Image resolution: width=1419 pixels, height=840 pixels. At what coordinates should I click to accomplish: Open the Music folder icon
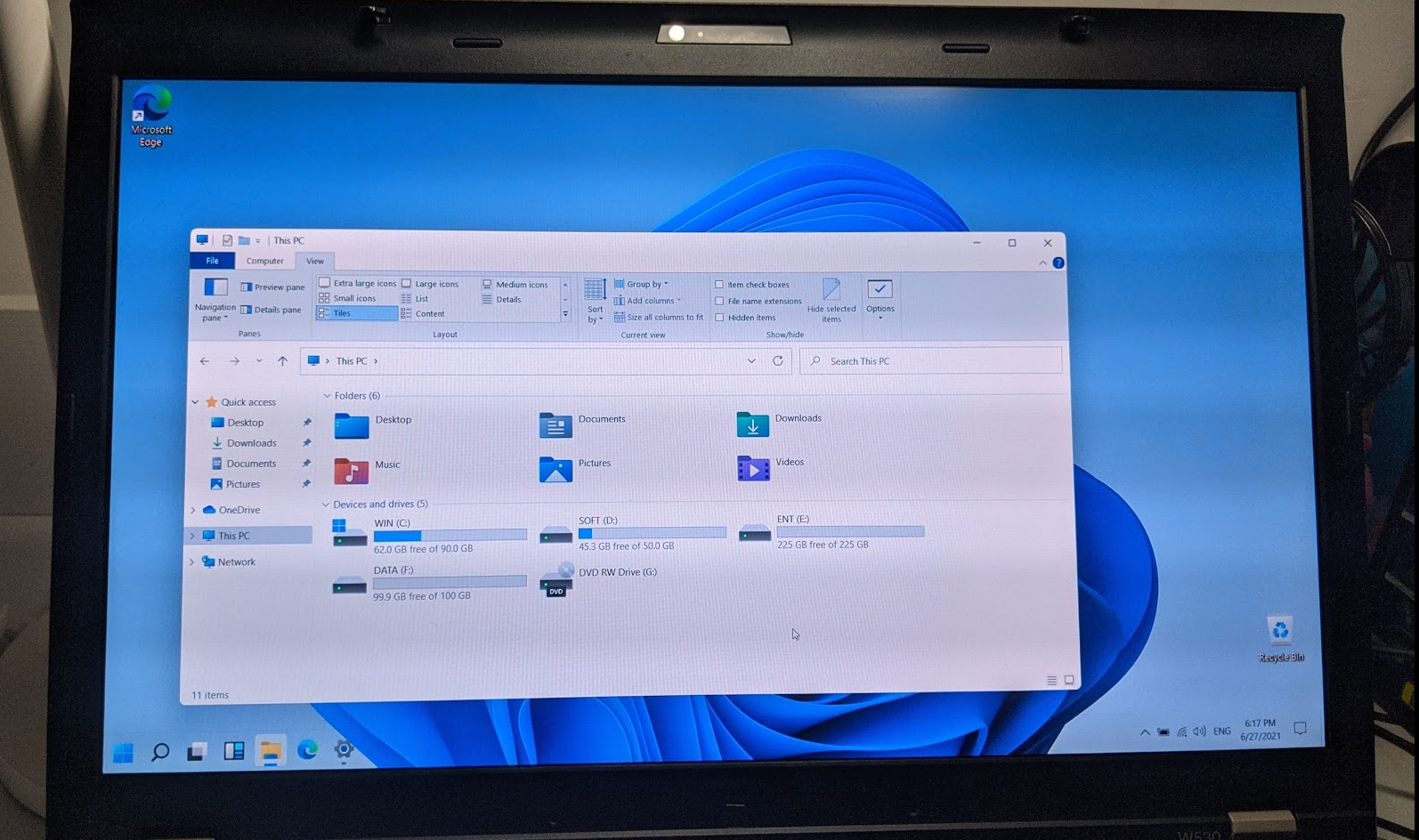point(352,471)
